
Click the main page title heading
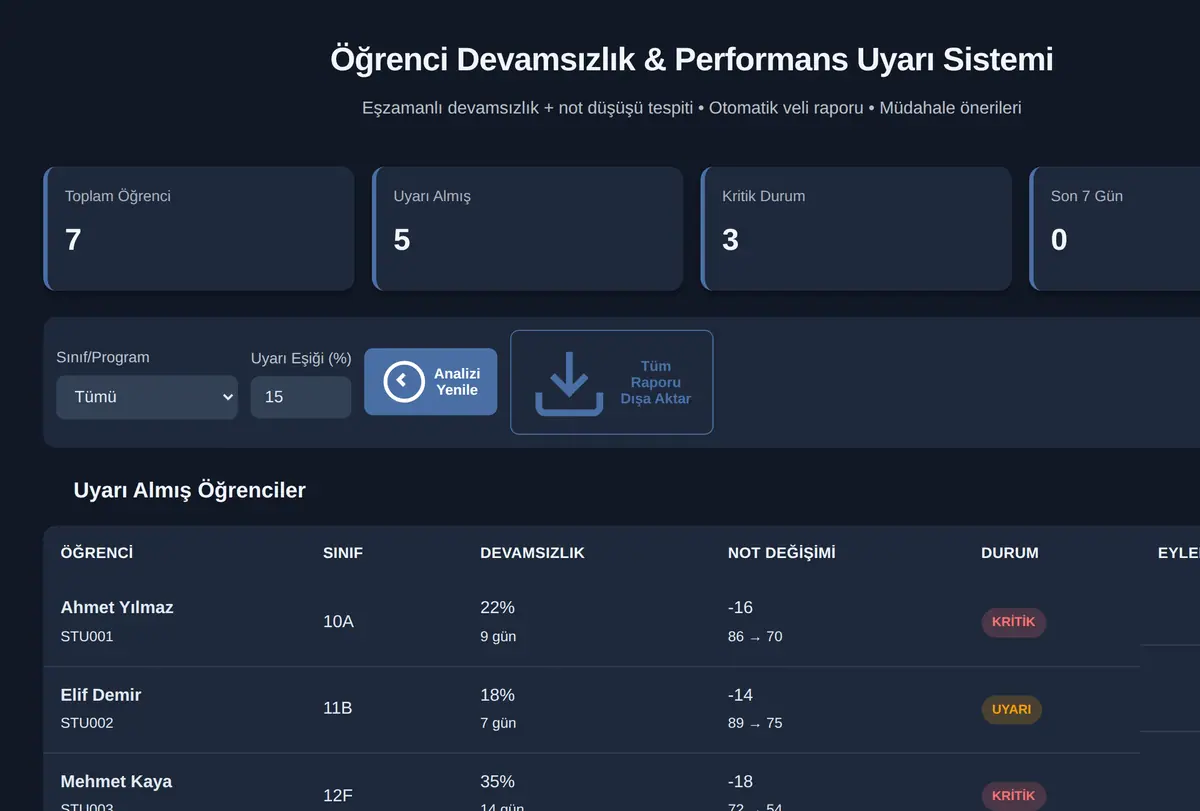pos(692,59)
